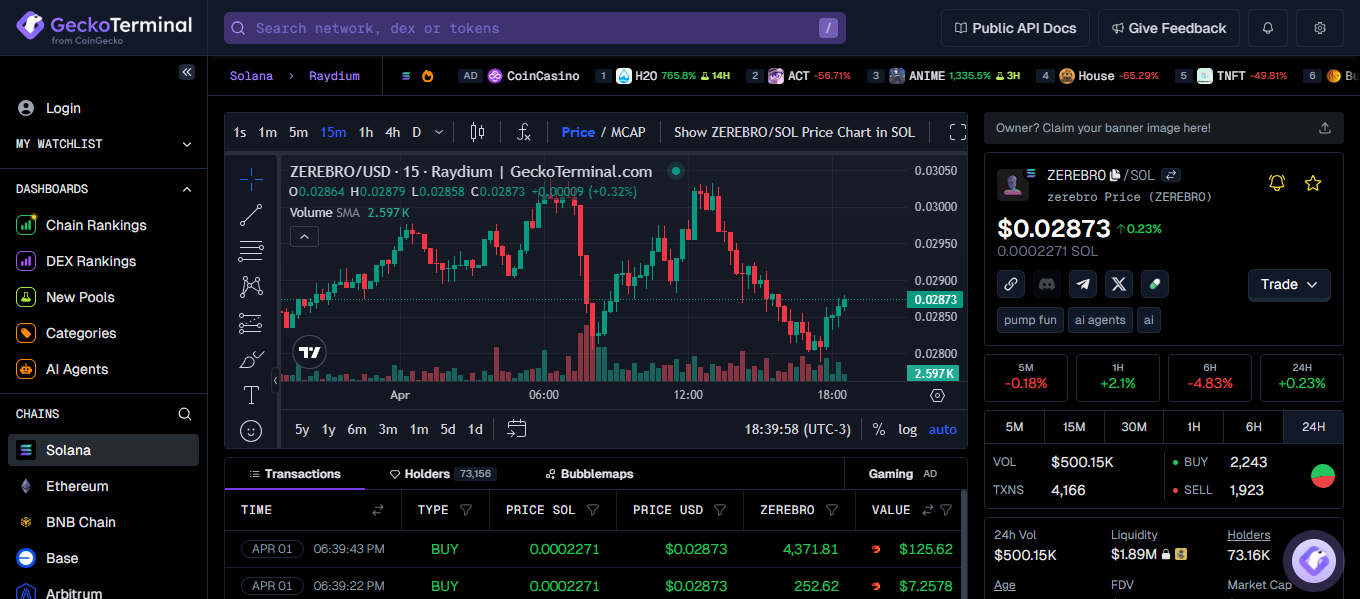Select the Trend Line drawing tool
This screenshot has width=1360, height=599.
point(251,214)
